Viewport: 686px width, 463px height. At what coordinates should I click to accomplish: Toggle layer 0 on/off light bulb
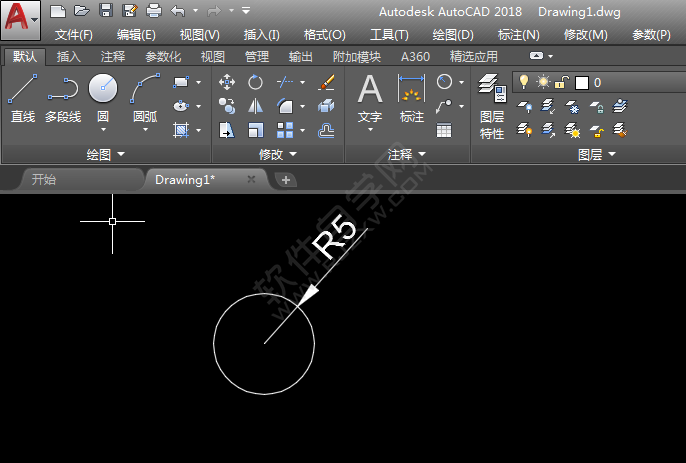click(x=523, y=82)
